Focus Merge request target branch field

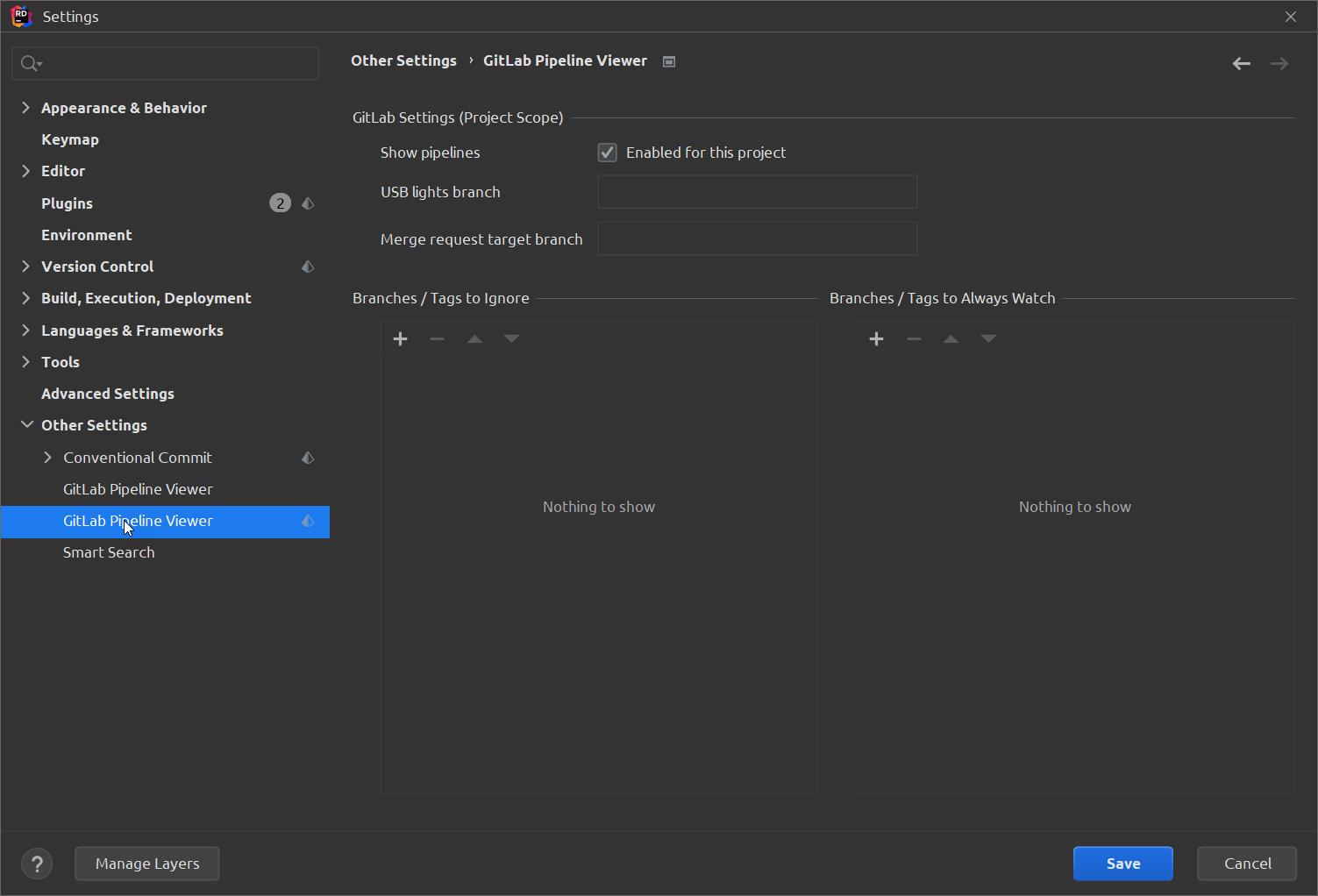[x=758, y=239]
